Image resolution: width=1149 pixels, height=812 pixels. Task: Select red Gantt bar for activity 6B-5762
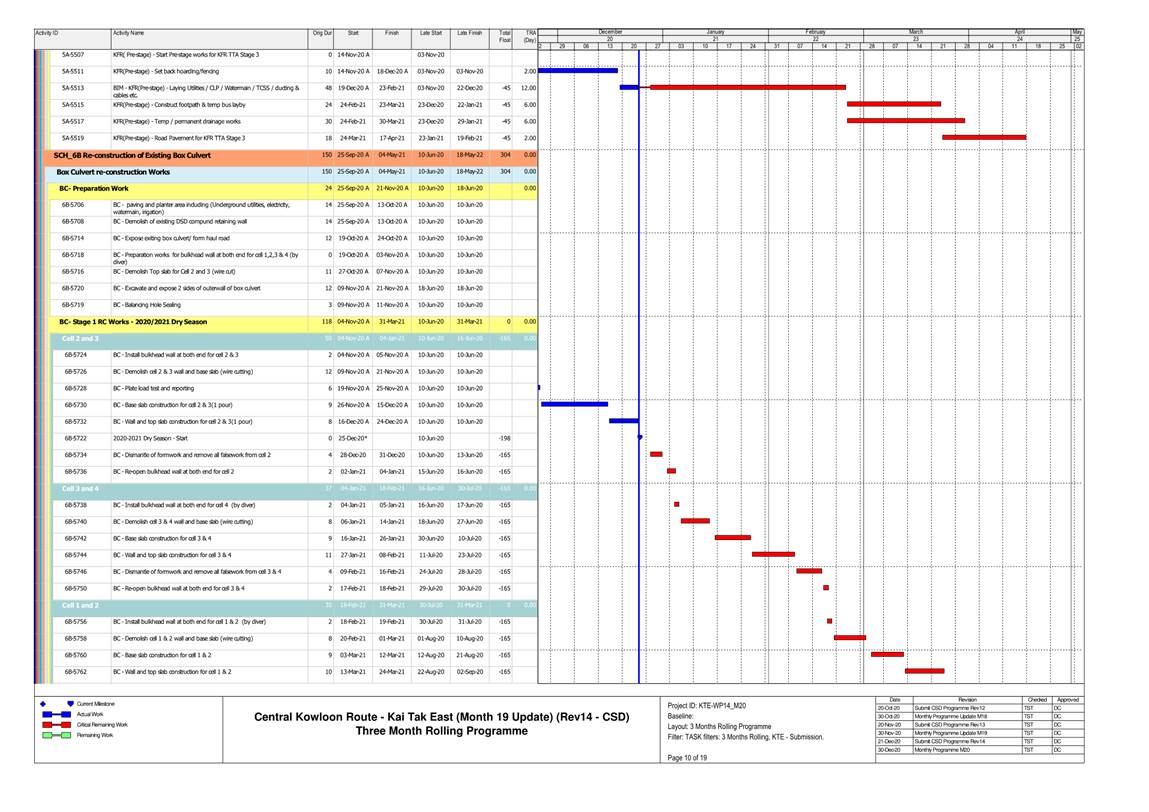(x=924, y=671)
